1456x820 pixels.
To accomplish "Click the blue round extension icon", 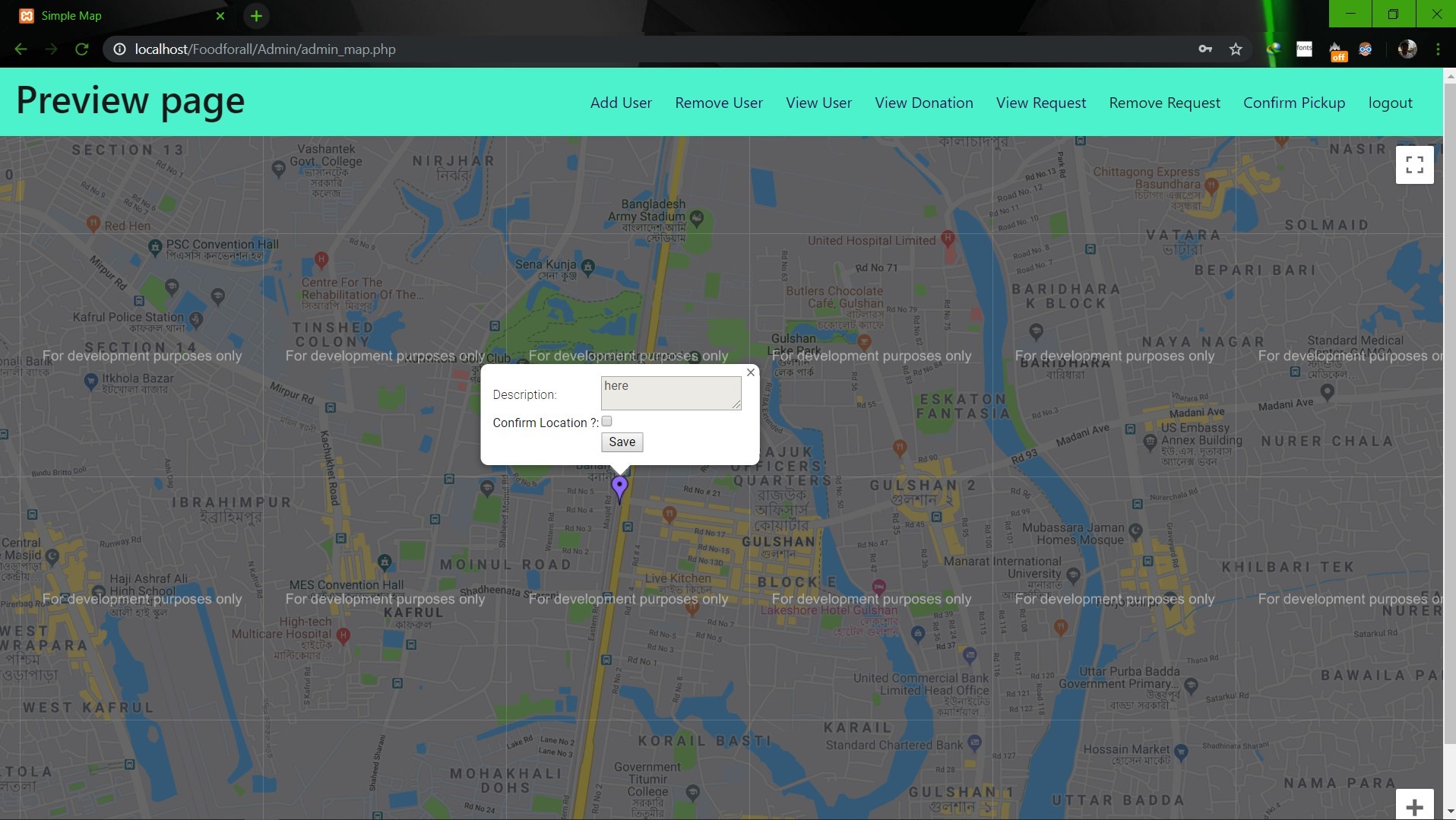I will [x=1366, y=49].
